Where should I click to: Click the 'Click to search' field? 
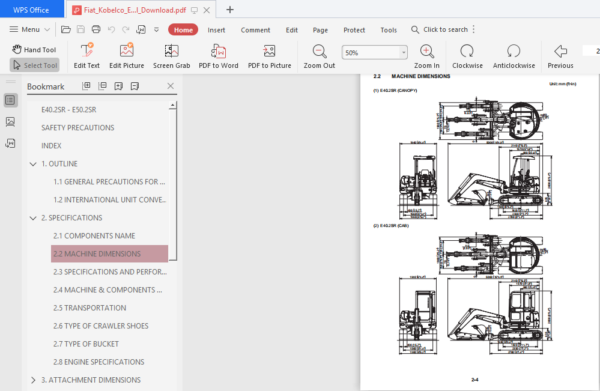click(439, 29)
